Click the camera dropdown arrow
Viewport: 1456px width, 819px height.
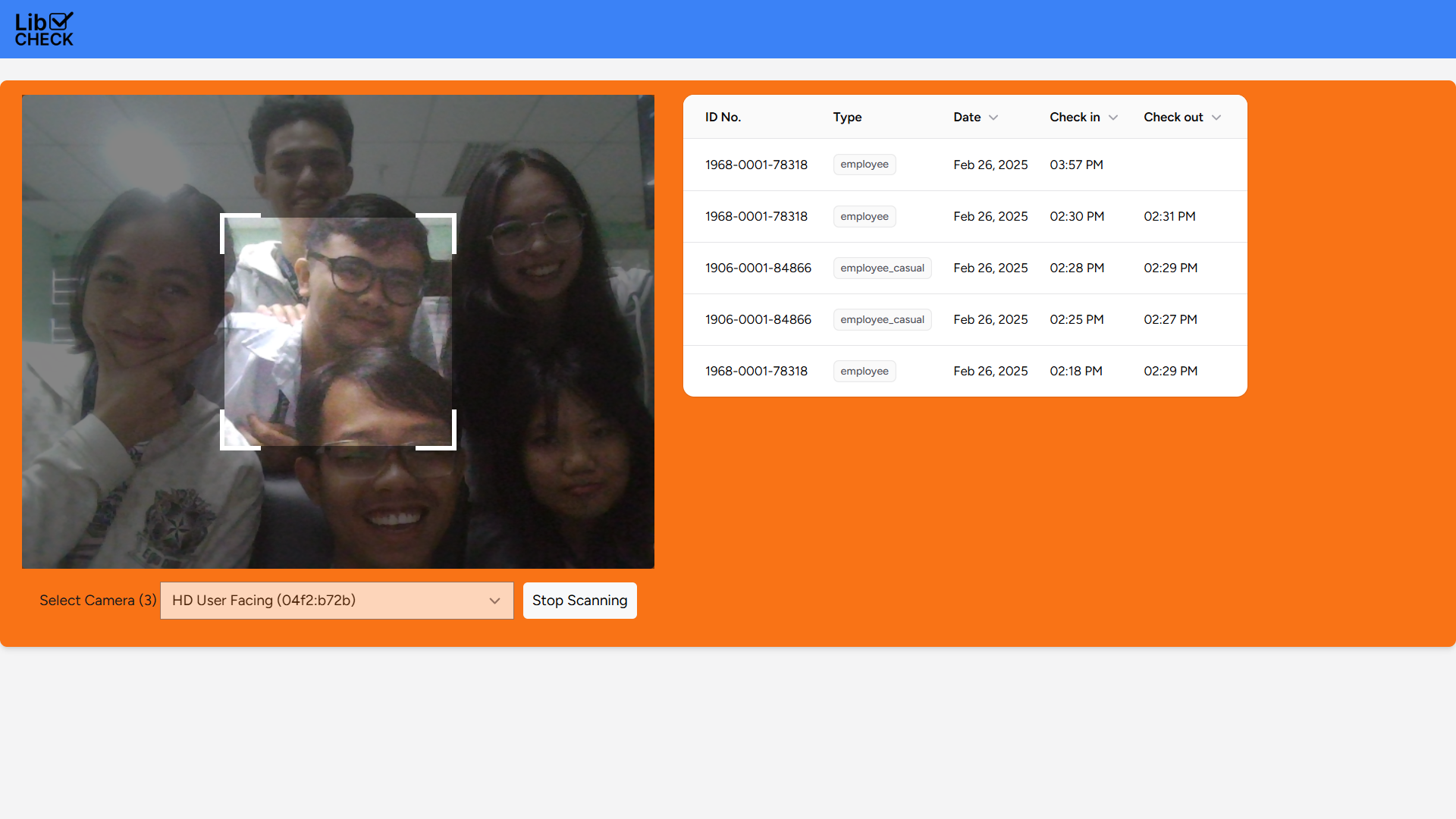(494, 601)
